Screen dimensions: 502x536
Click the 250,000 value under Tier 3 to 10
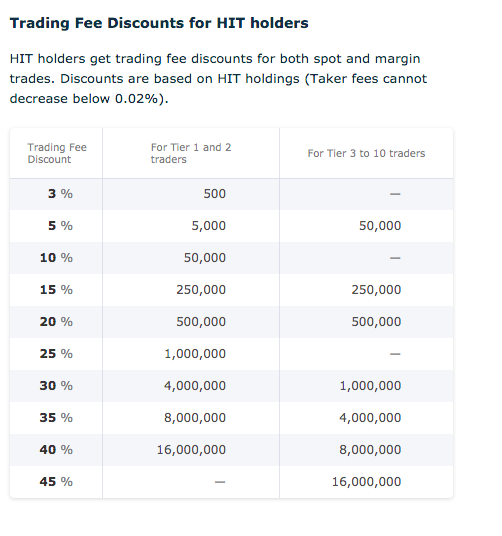click(376, 290)
